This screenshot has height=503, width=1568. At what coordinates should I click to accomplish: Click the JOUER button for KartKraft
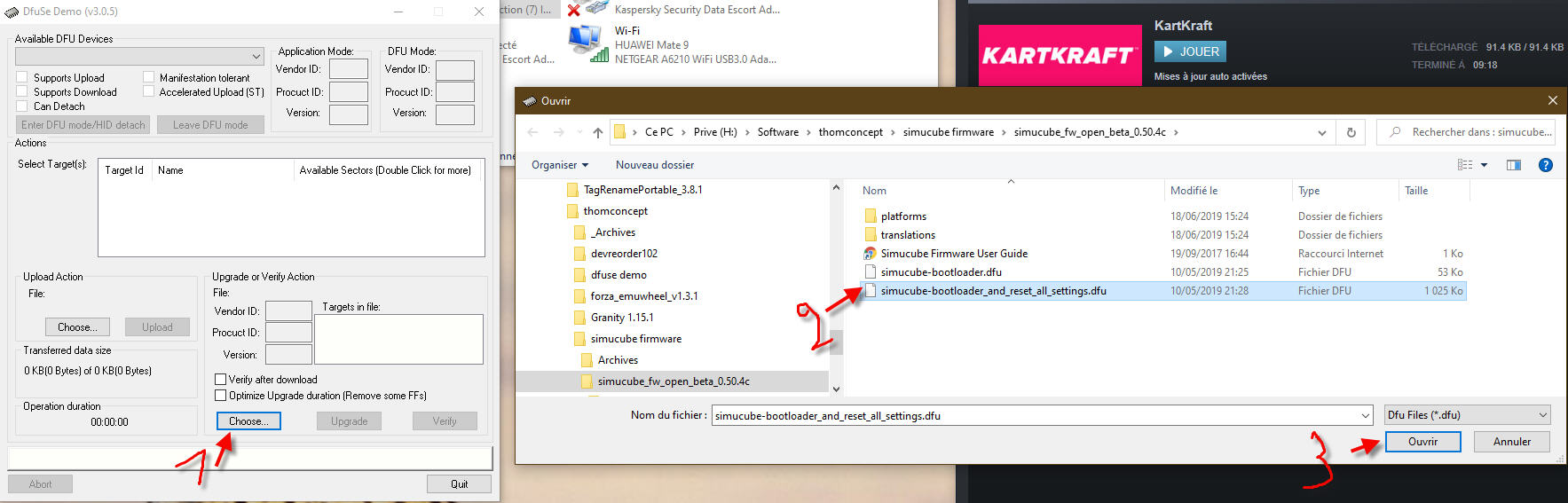(1191, 51)
